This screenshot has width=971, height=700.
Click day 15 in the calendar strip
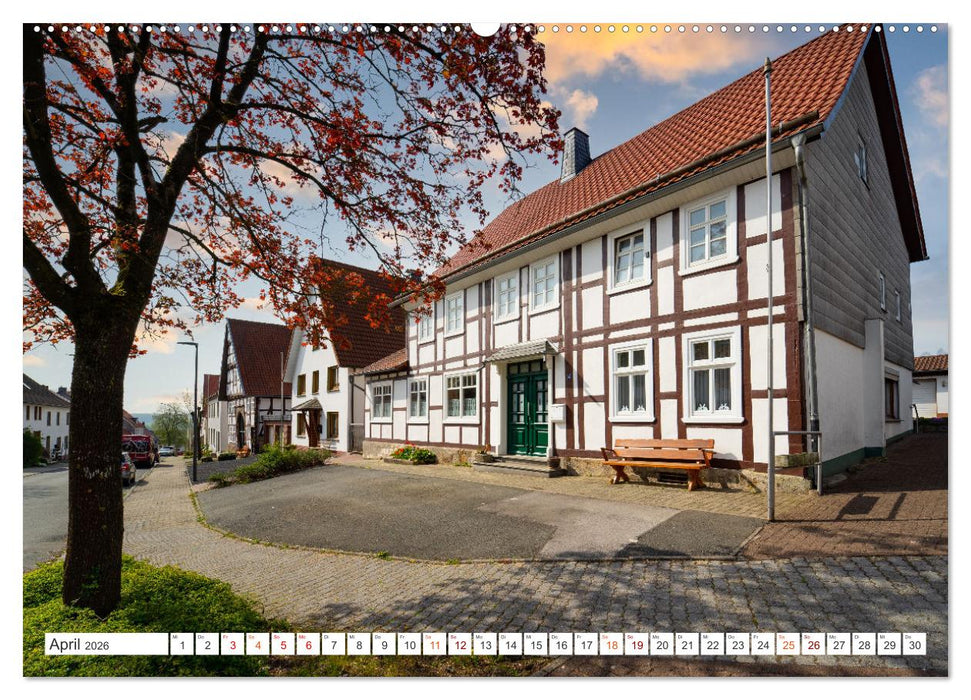click(x=535, y=644)
